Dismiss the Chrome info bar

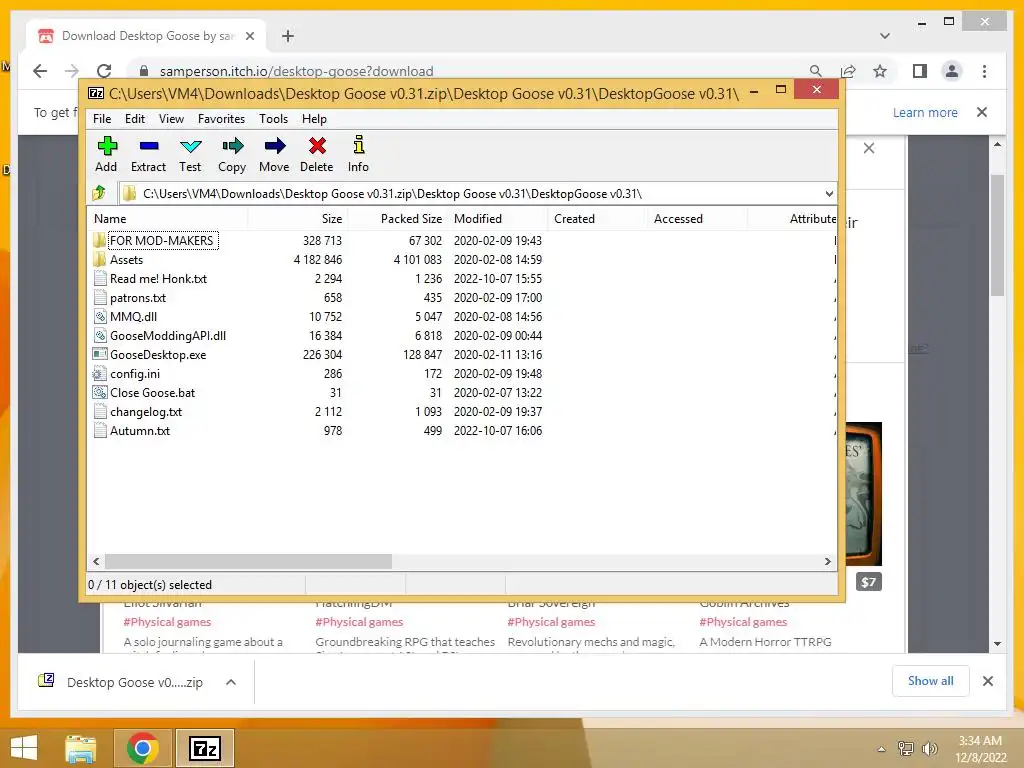[982, 112]
